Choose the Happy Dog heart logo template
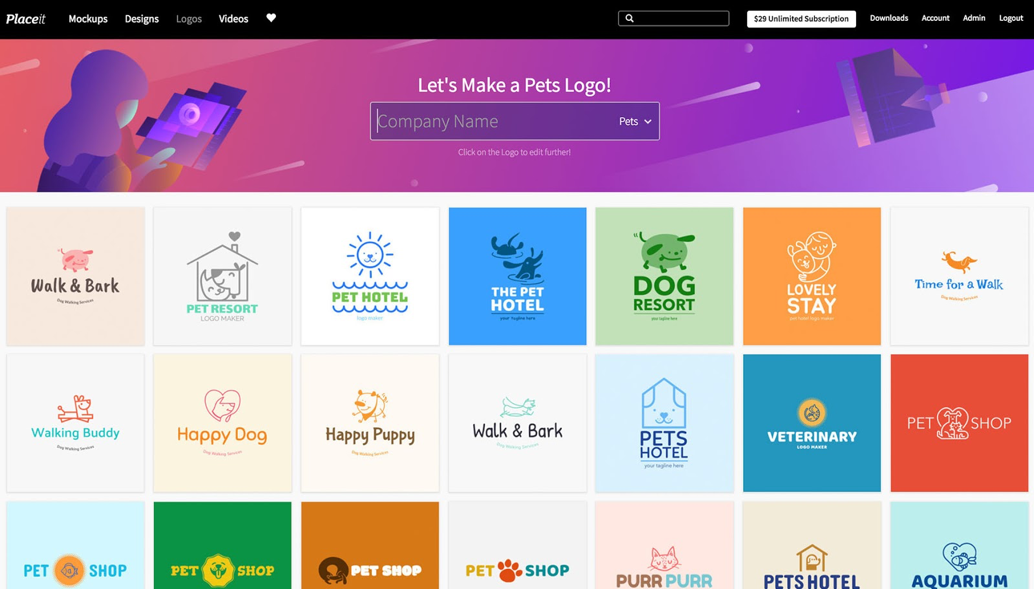This screenshot has height=589, width=1034. [222, 423]
